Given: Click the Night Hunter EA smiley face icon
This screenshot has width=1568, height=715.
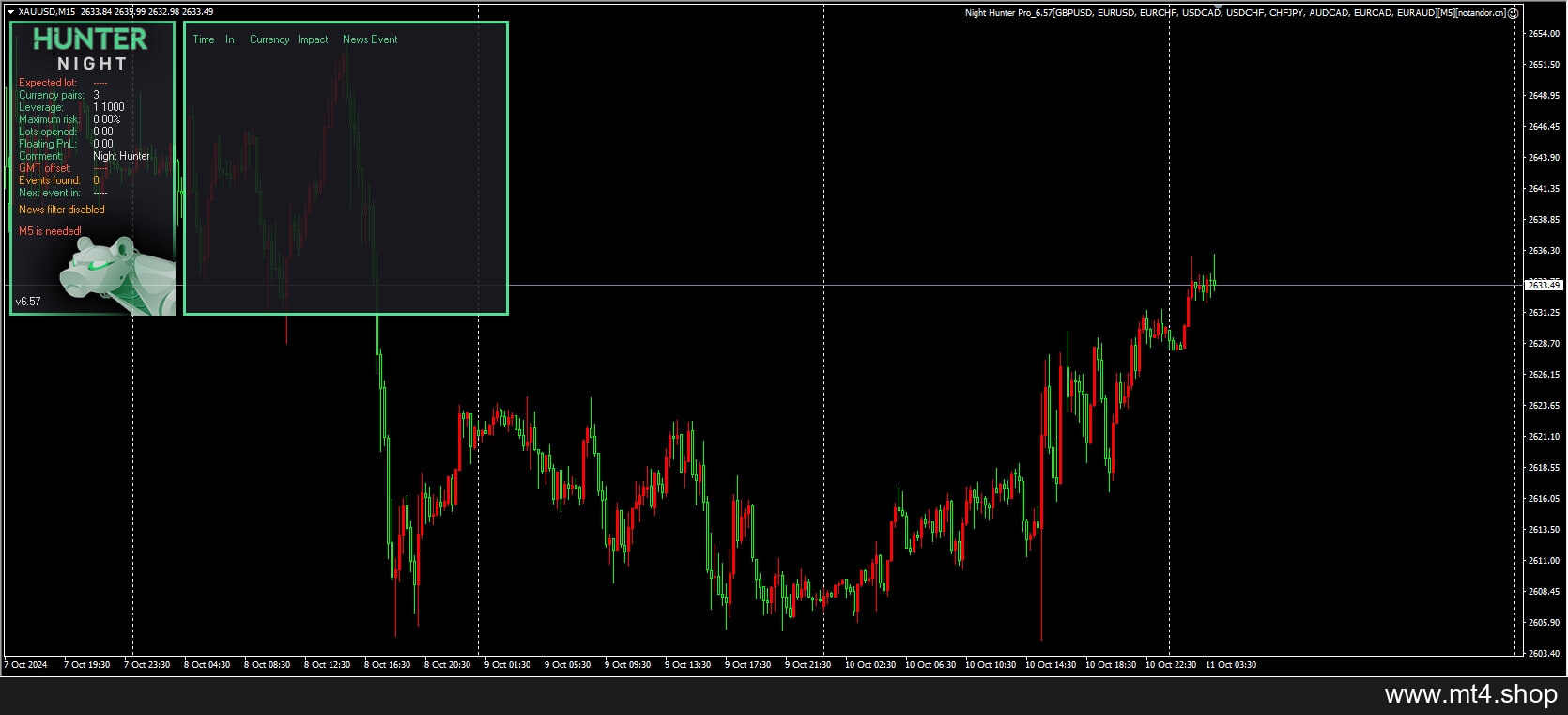Looking at the screenshot, I should 1514,13.
